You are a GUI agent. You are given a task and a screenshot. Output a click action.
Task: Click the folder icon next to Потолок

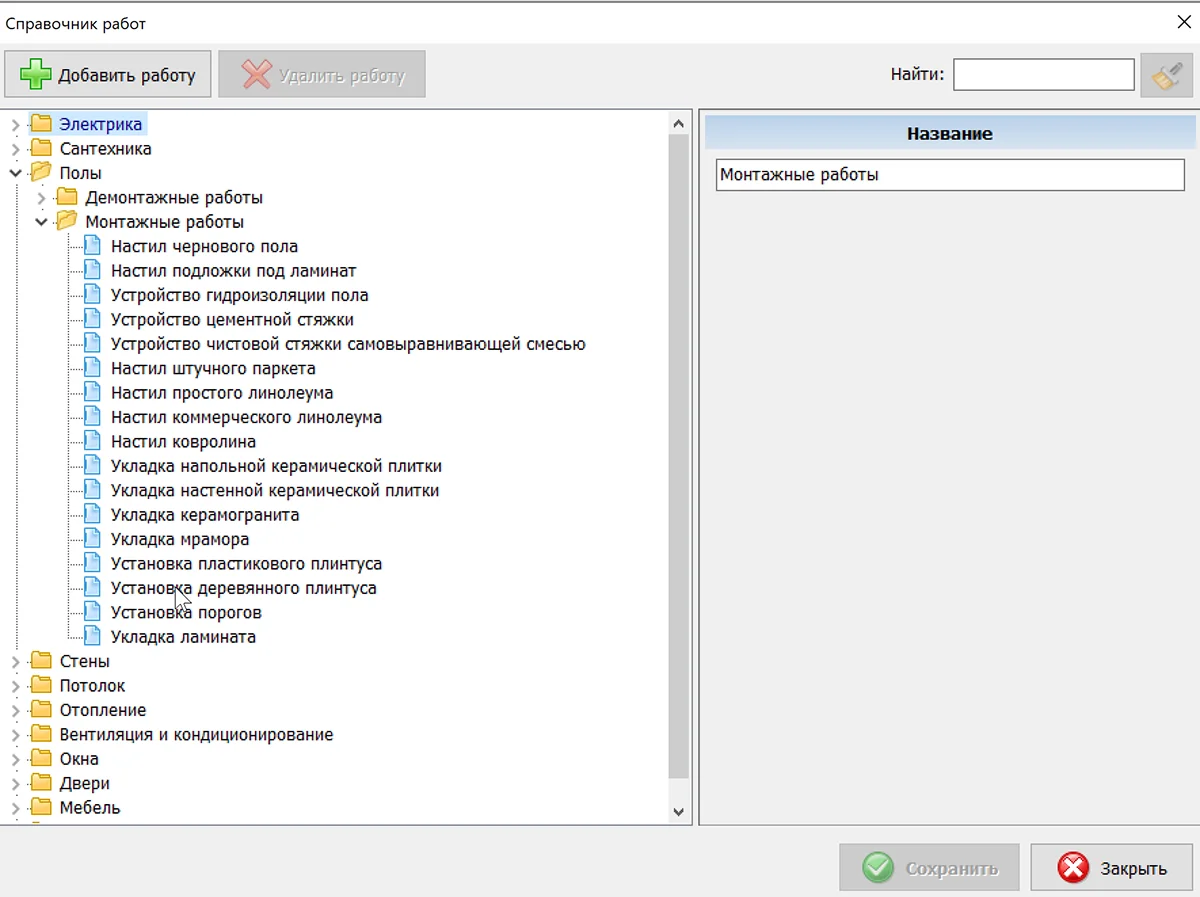41,685
